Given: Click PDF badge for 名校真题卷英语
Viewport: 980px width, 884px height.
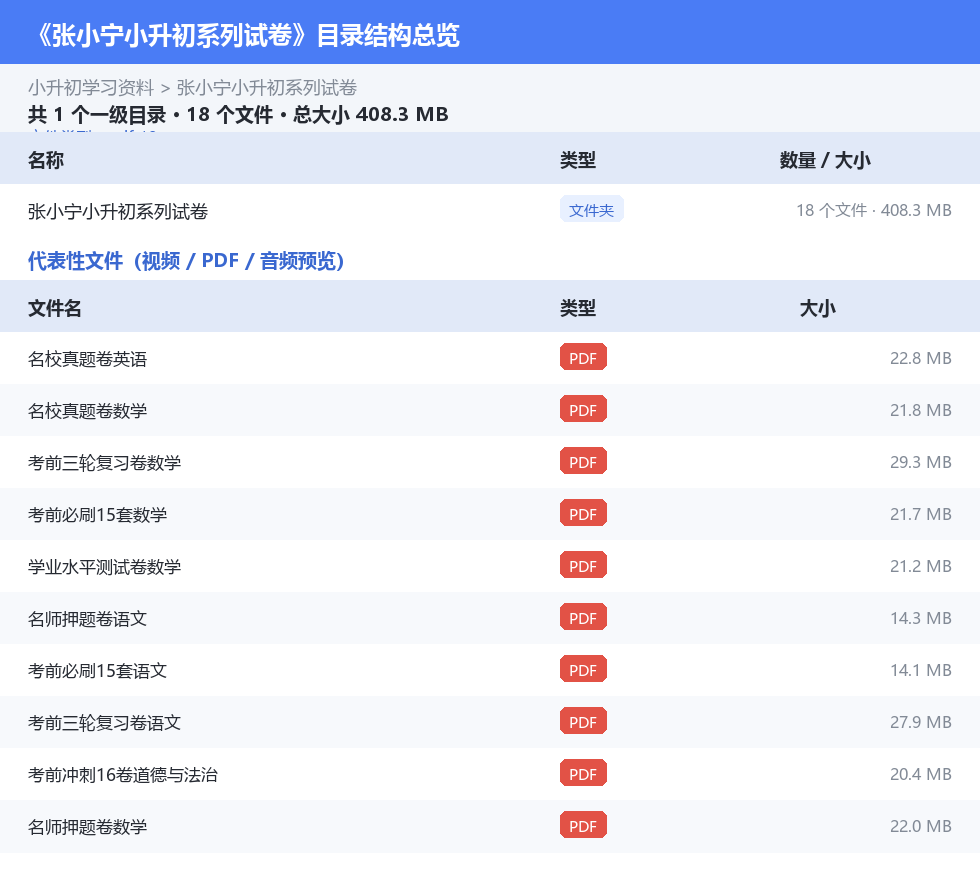Looking at the screenshot, I should (583, 357).
